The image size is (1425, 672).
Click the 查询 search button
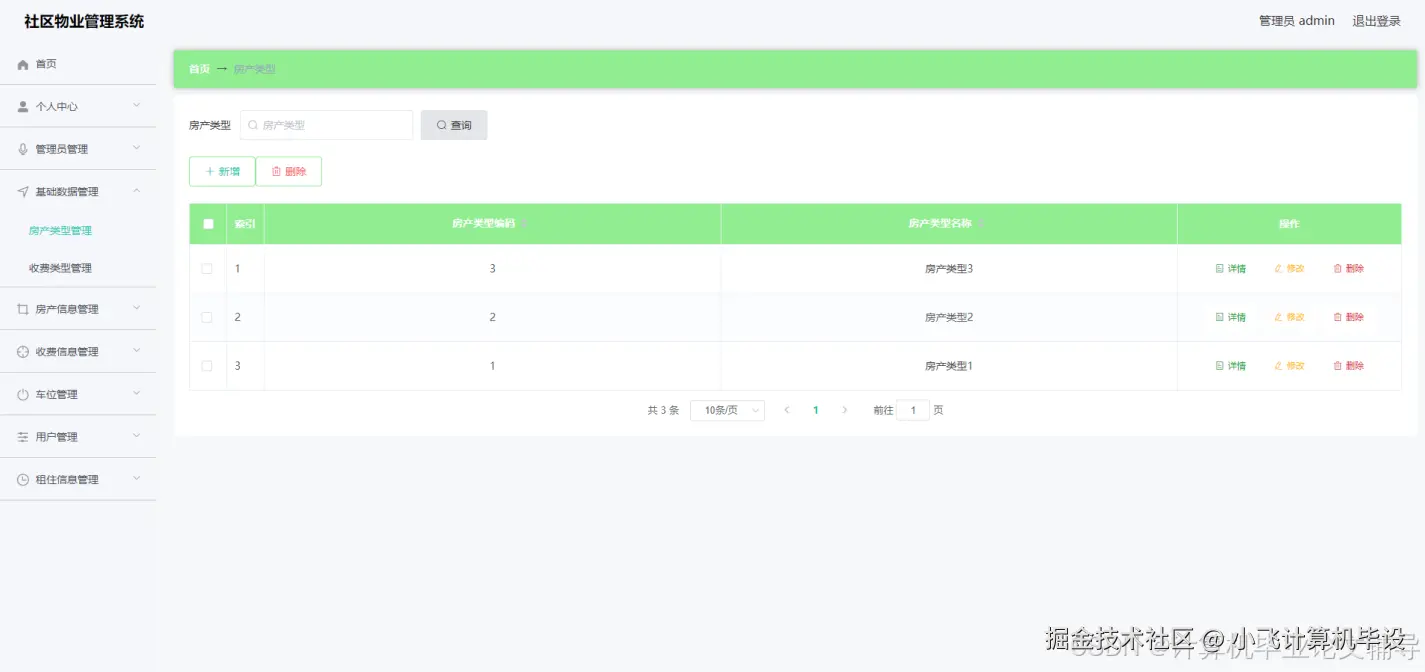click(x=454, y=125)
